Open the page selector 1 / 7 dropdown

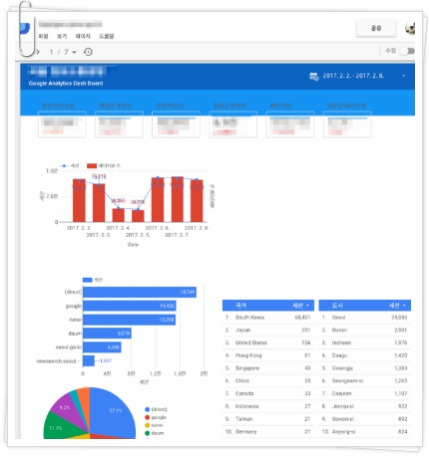point(63,52)
